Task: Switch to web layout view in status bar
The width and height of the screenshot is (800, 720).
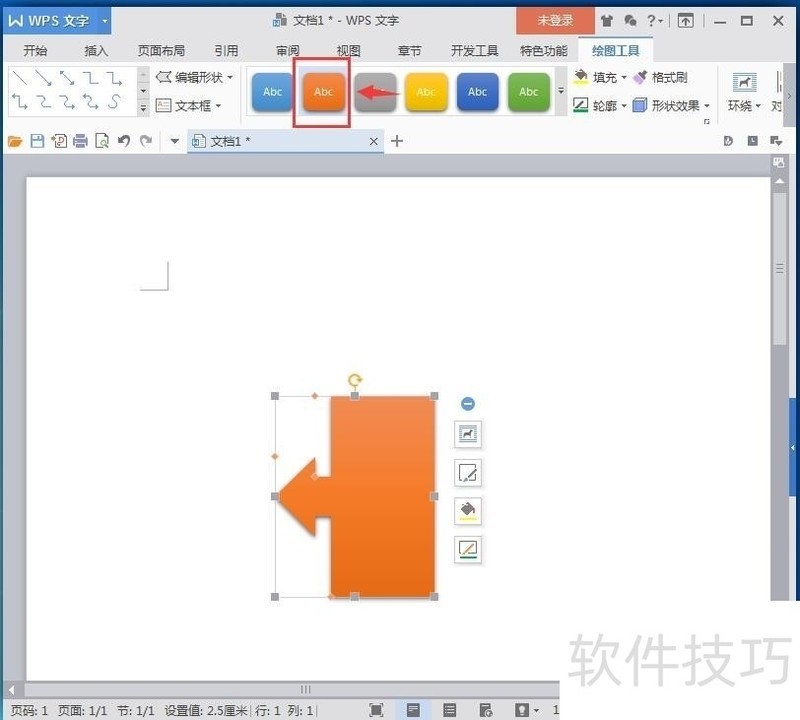Action: 486,710
